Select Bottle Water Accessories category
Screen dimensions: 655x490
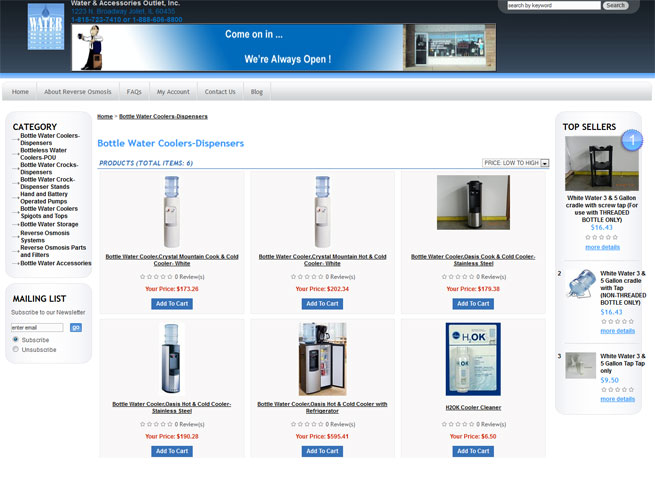[x=56, y=263]
